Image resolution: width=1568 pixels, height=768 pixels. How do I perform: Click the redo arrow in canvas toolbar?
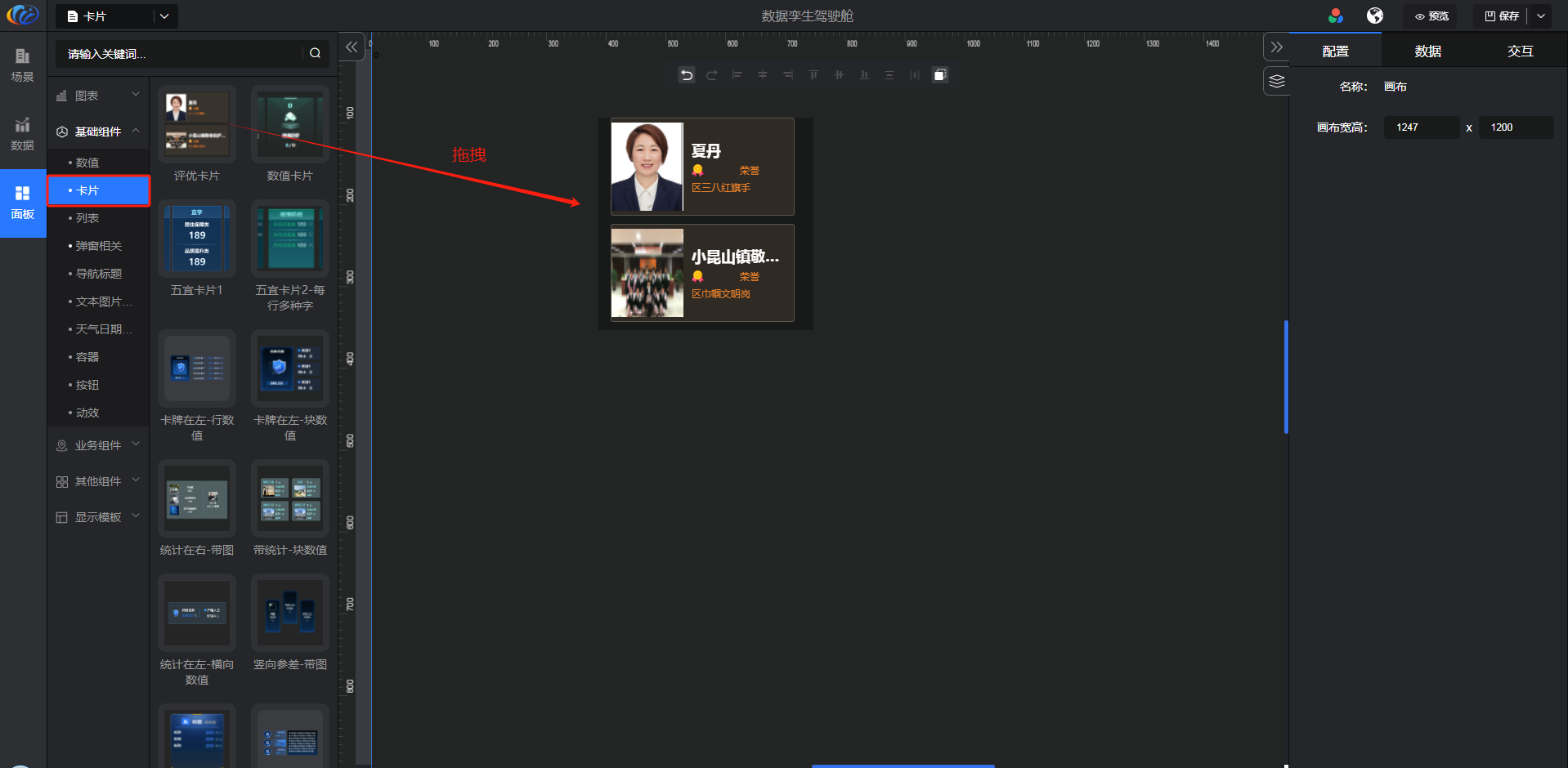tap(712, 75)
